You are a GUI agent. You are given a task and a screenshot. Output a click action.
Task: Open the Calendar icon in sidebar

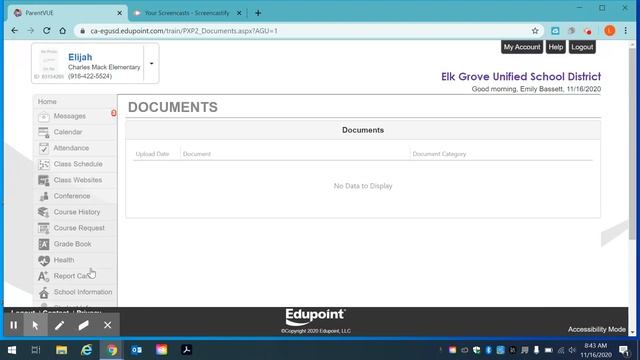click(x=44, y=132)
